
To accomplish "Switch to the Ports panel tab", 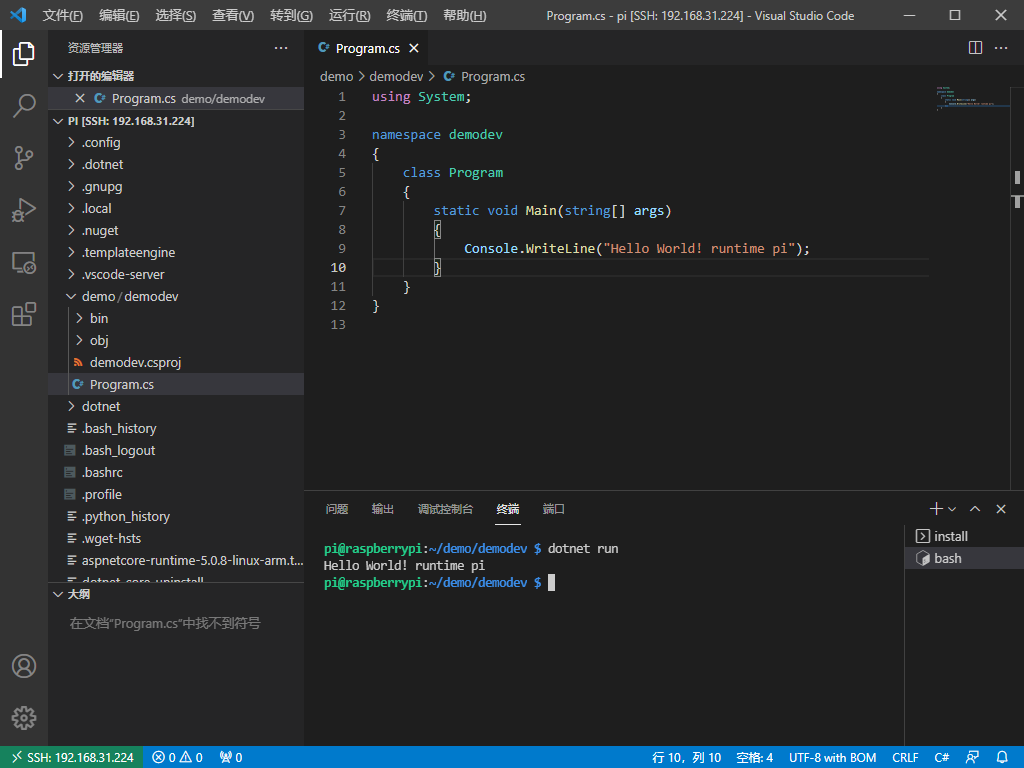I will 553,509.
